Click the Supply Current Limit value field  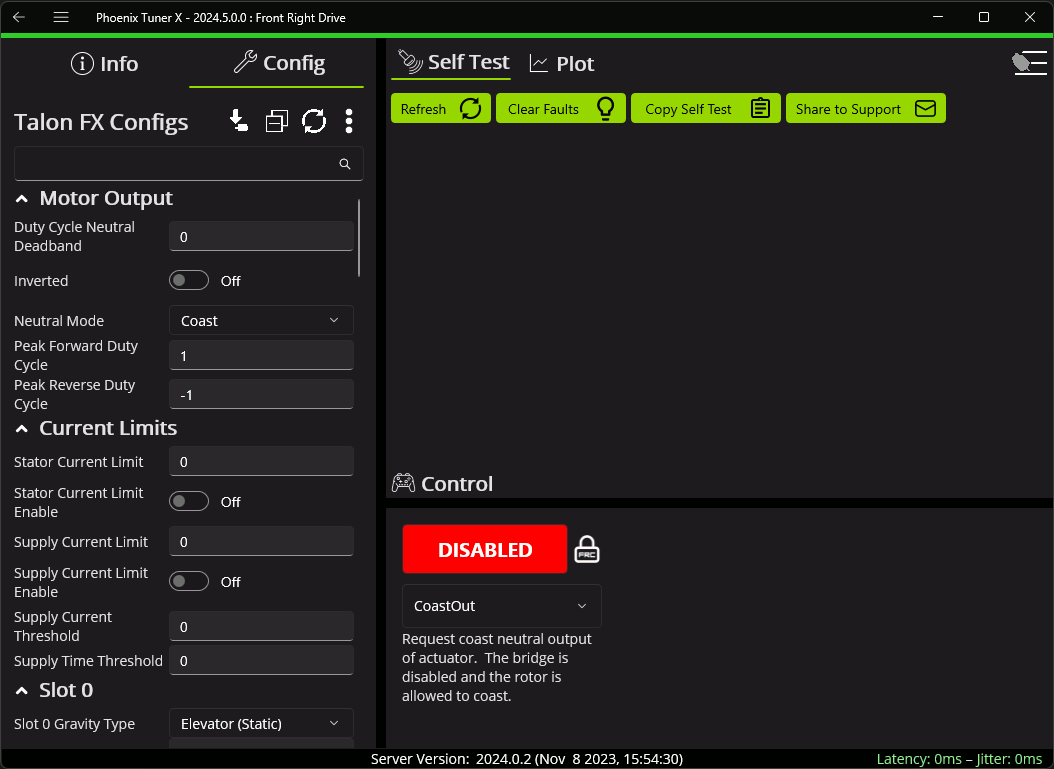[261, 542]
